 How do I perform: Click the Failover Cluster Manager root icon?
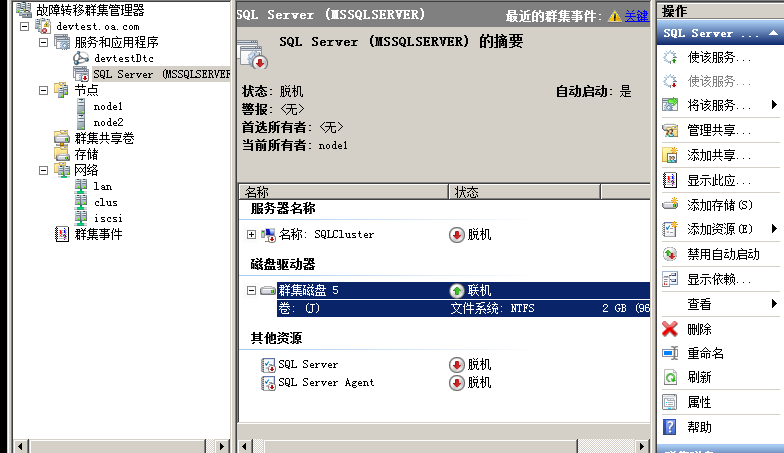click(24, 10)
